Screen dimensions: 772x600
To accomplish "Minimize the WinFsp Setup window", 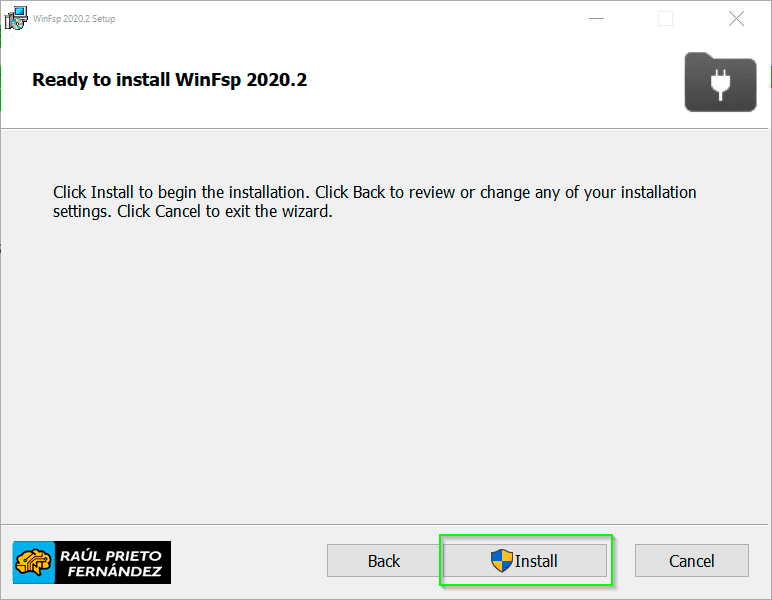I will 596,19.
